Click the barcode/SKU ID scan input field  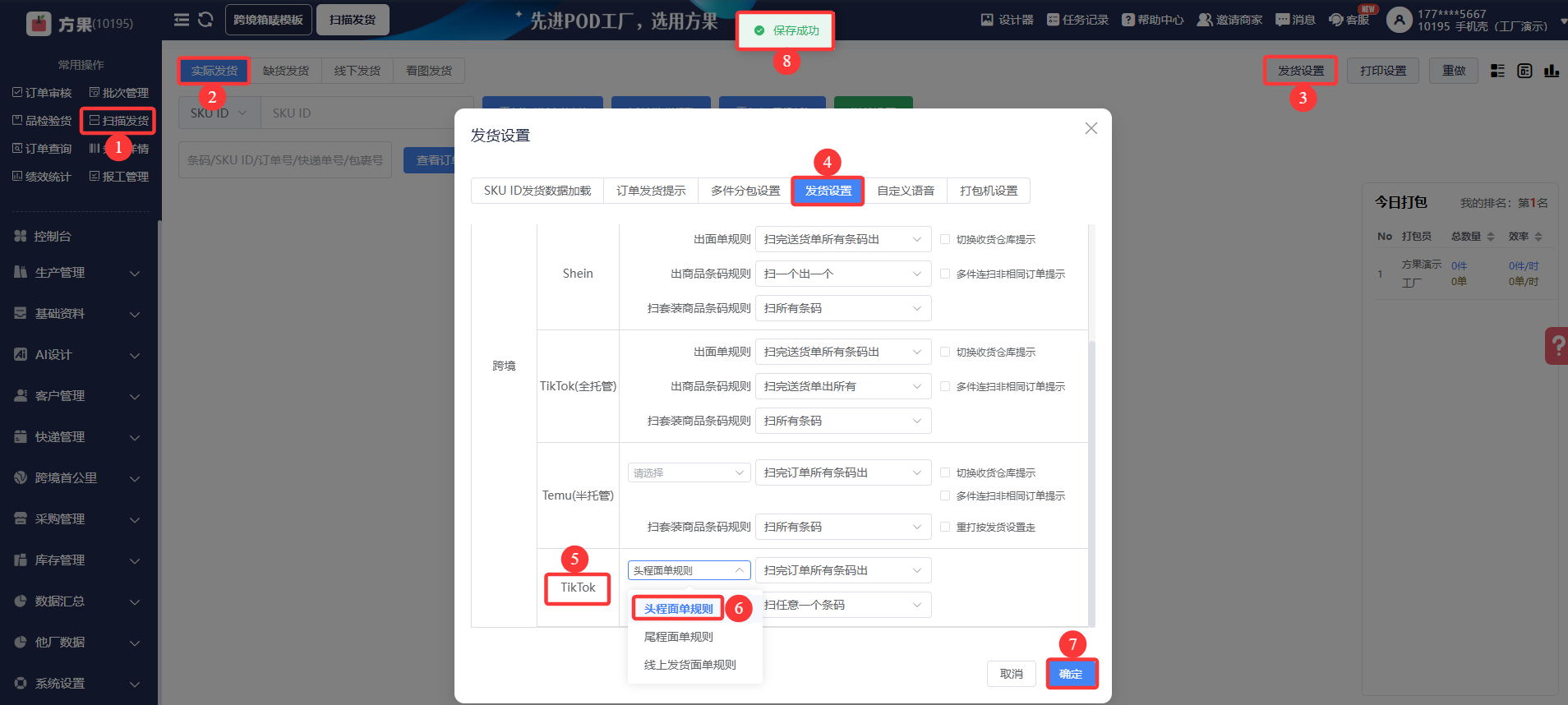click(285, 160)
